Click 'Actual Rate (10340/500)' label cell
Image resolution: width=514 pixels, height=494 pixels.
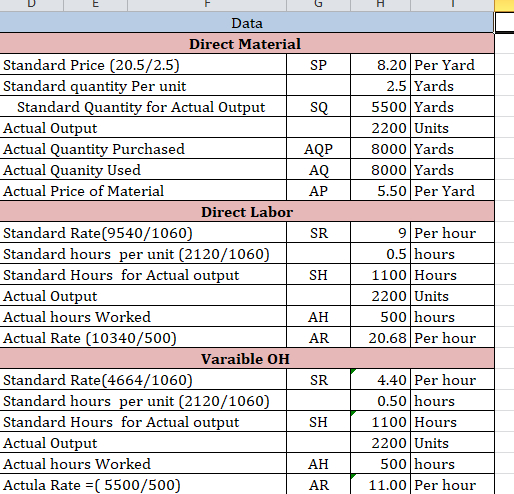point(143,338)
